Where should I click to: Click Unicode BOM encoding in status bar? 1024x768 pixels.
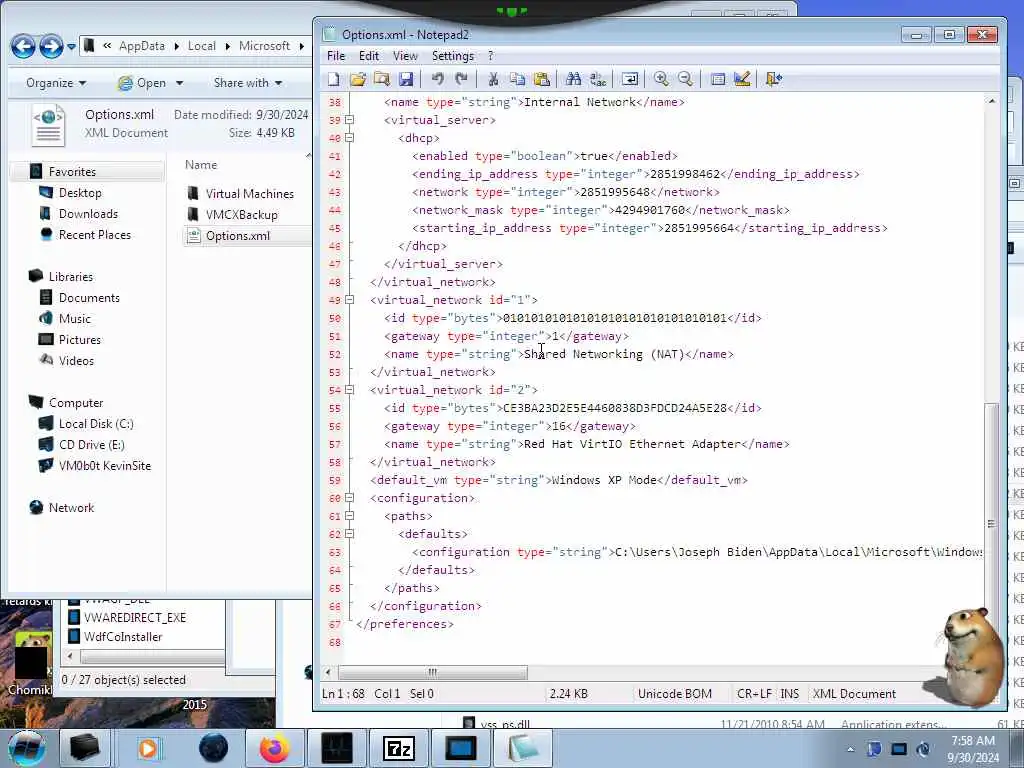pyautogui.click(x=675, y=694)
